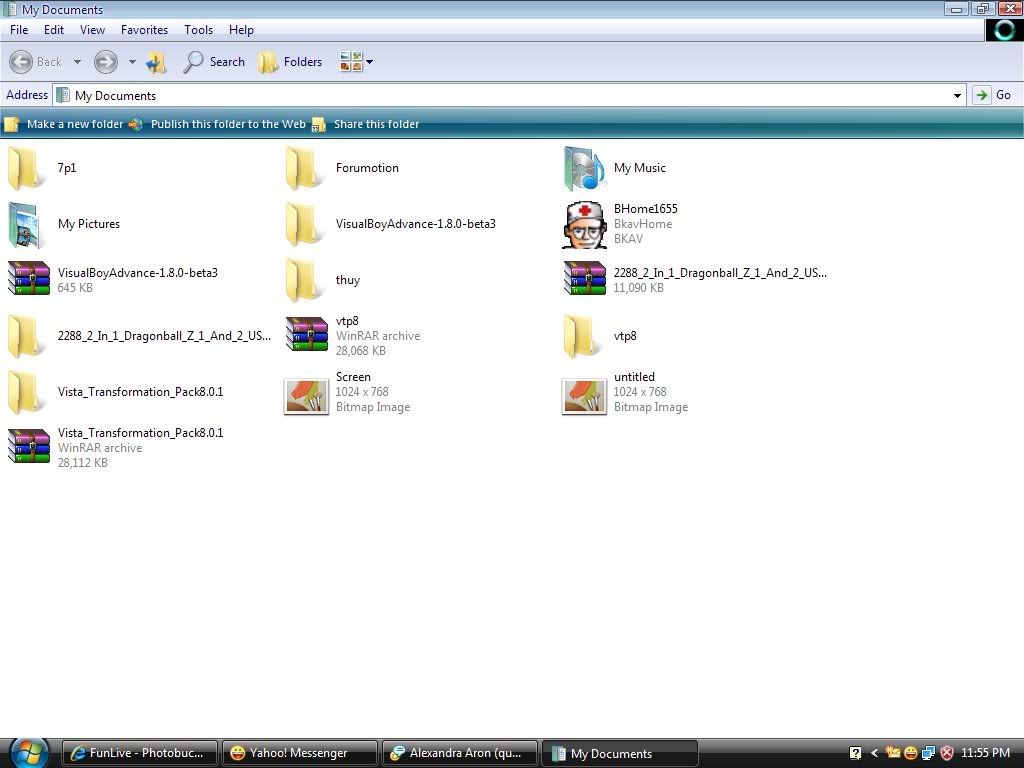Screen dimensions: 1024x768
Task: Open the Forward history dropdown arrow
Action: click(x=132, y=62)
